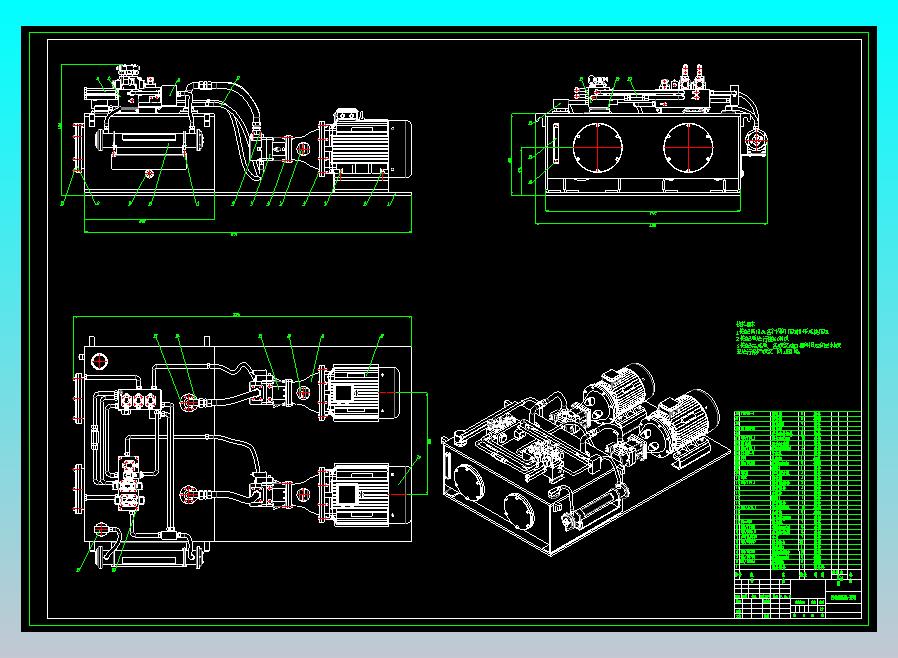Click the right circular cover on tank side view

[x=688, y=147]
